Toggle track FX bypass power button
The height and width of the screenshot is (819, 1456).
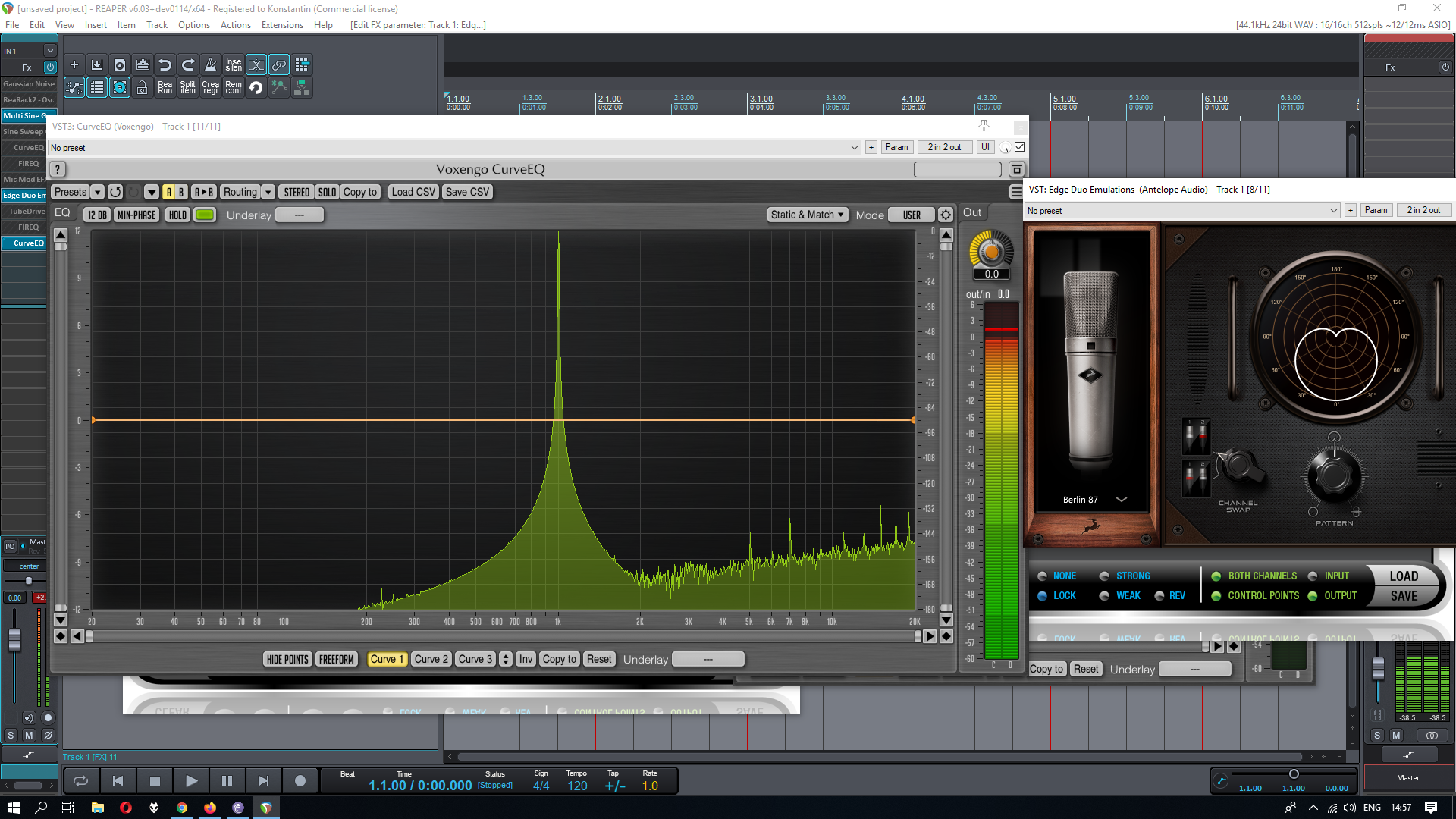point(50,67)
